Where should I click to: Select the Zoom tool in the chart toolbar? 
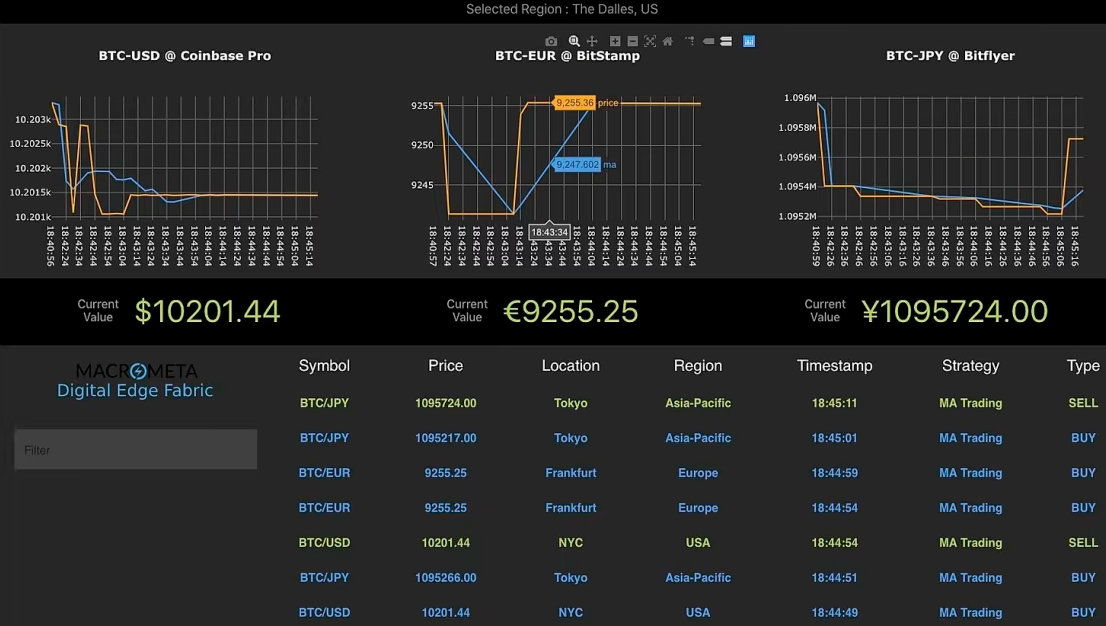[x=573, y=41]
